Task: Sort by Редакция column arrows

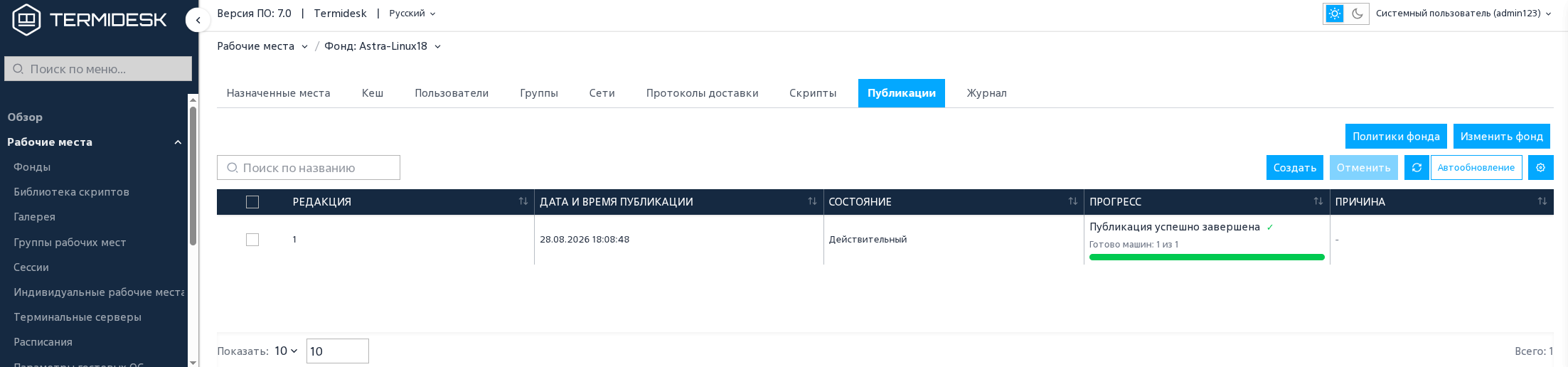Action: (523, 202)
